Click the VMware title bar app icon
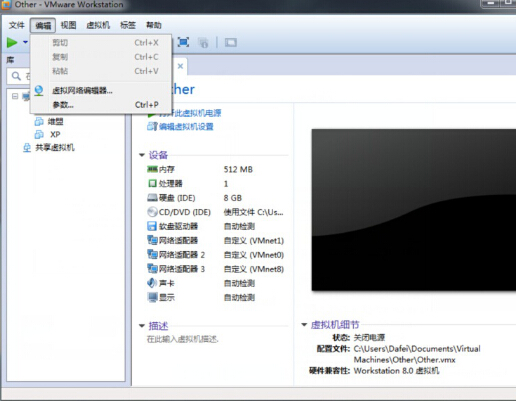Screen dimensions: 516x401 click(6, 5)
